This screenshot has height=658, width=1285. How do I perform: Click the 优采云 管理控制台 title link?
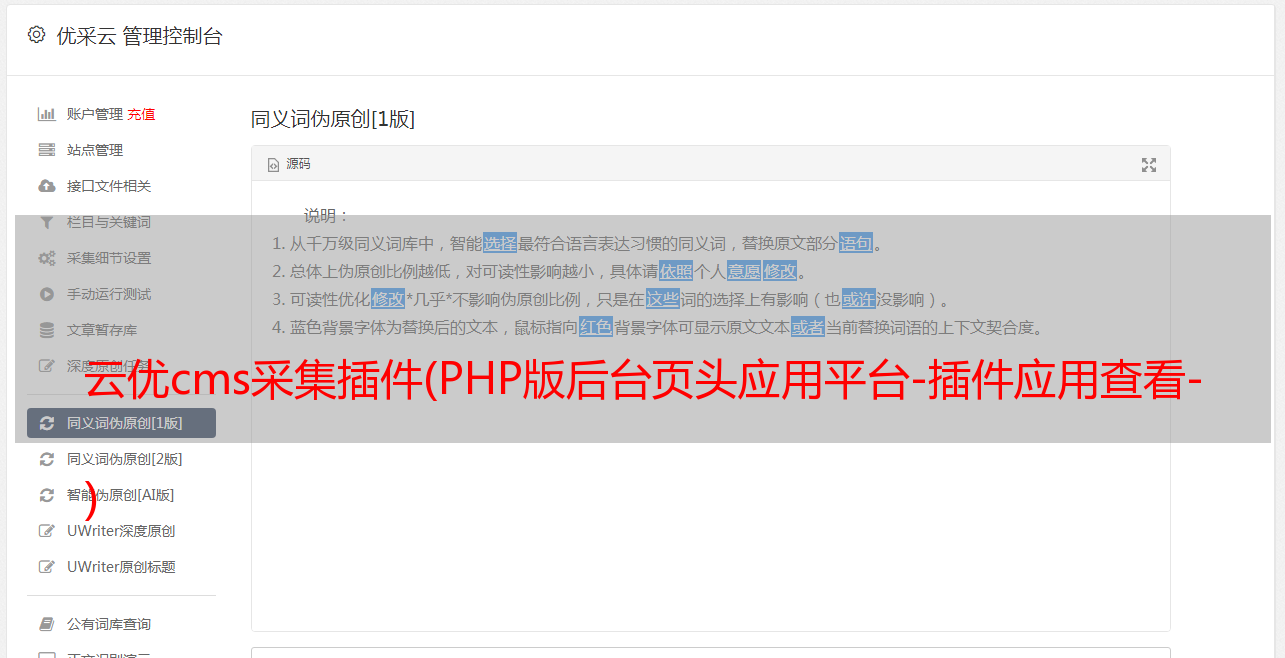click(139, 36)
